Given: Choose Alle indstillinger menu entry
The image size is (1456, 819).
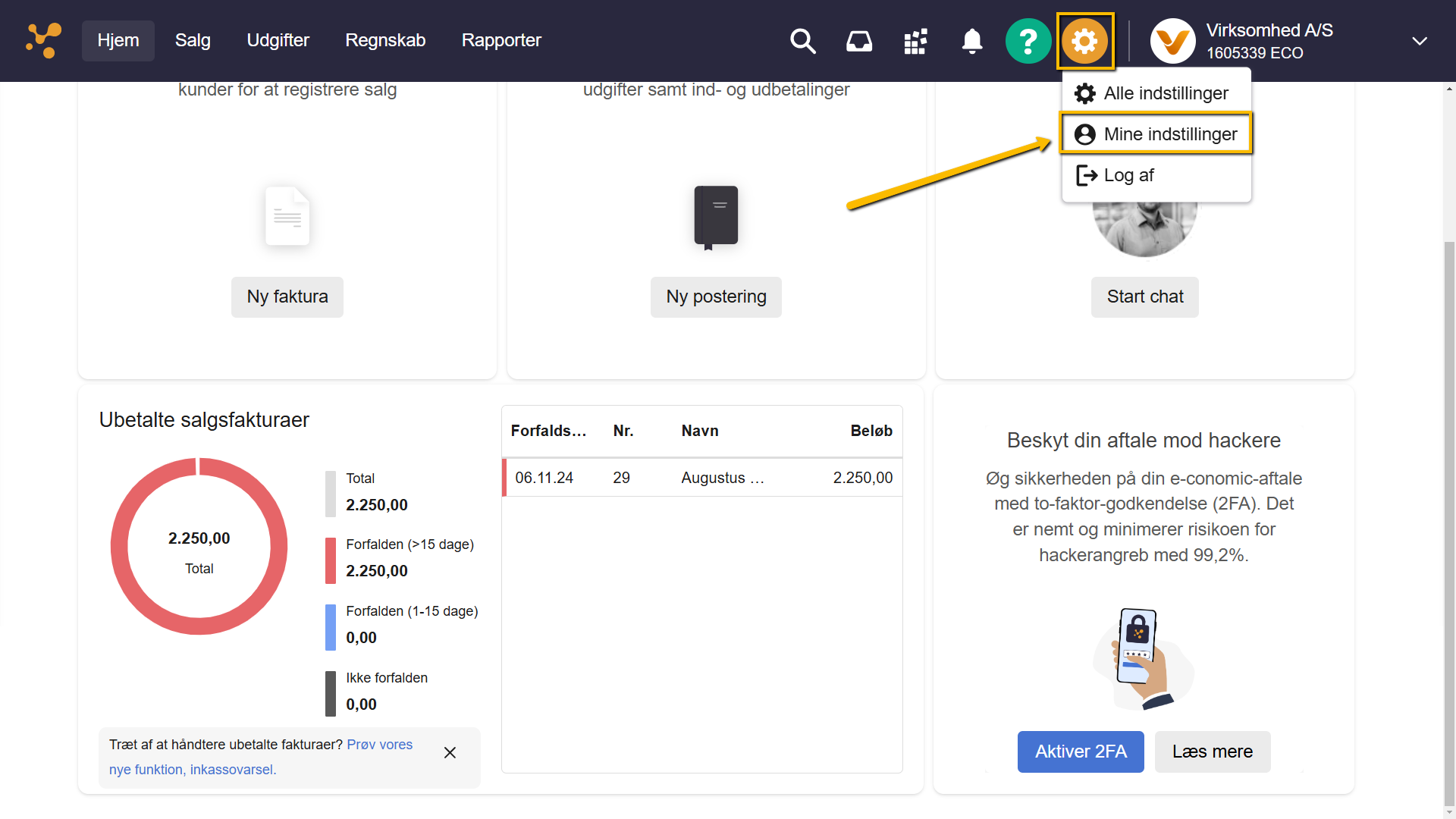Looking at the screenshot, I should (1156, 93).
